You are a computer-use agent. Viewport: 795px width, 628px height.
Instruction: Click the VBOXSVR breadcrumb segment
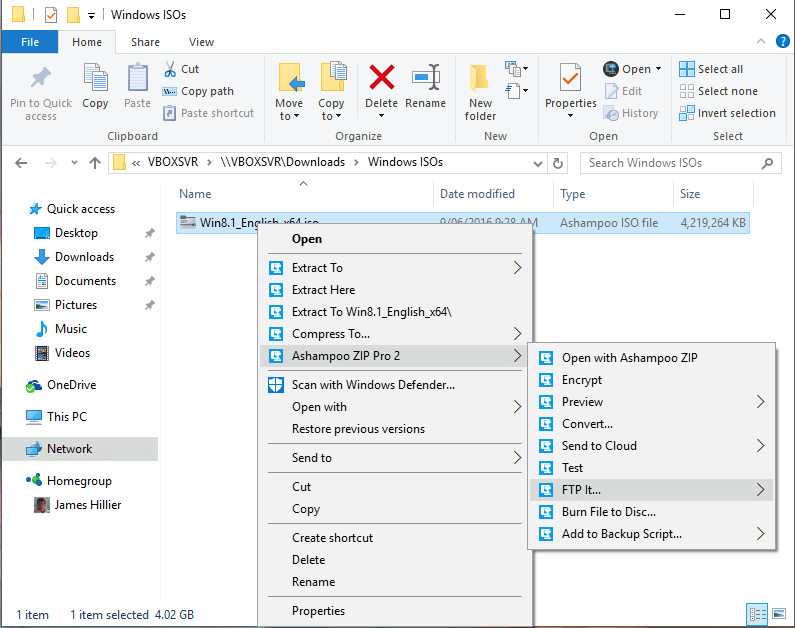tap(173, 162)
